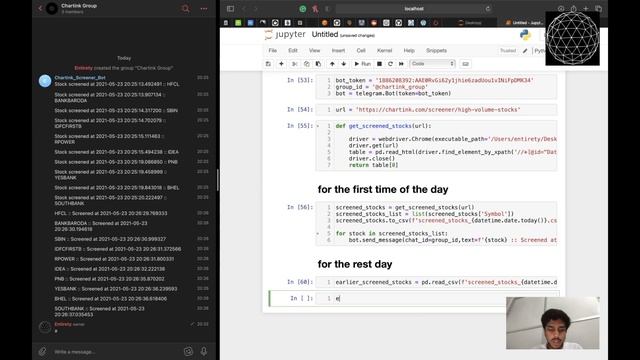Click the Trusted notebook indicator
This screenshot has width=640, height=360.
pyautogui.click(x=508, y=51)
